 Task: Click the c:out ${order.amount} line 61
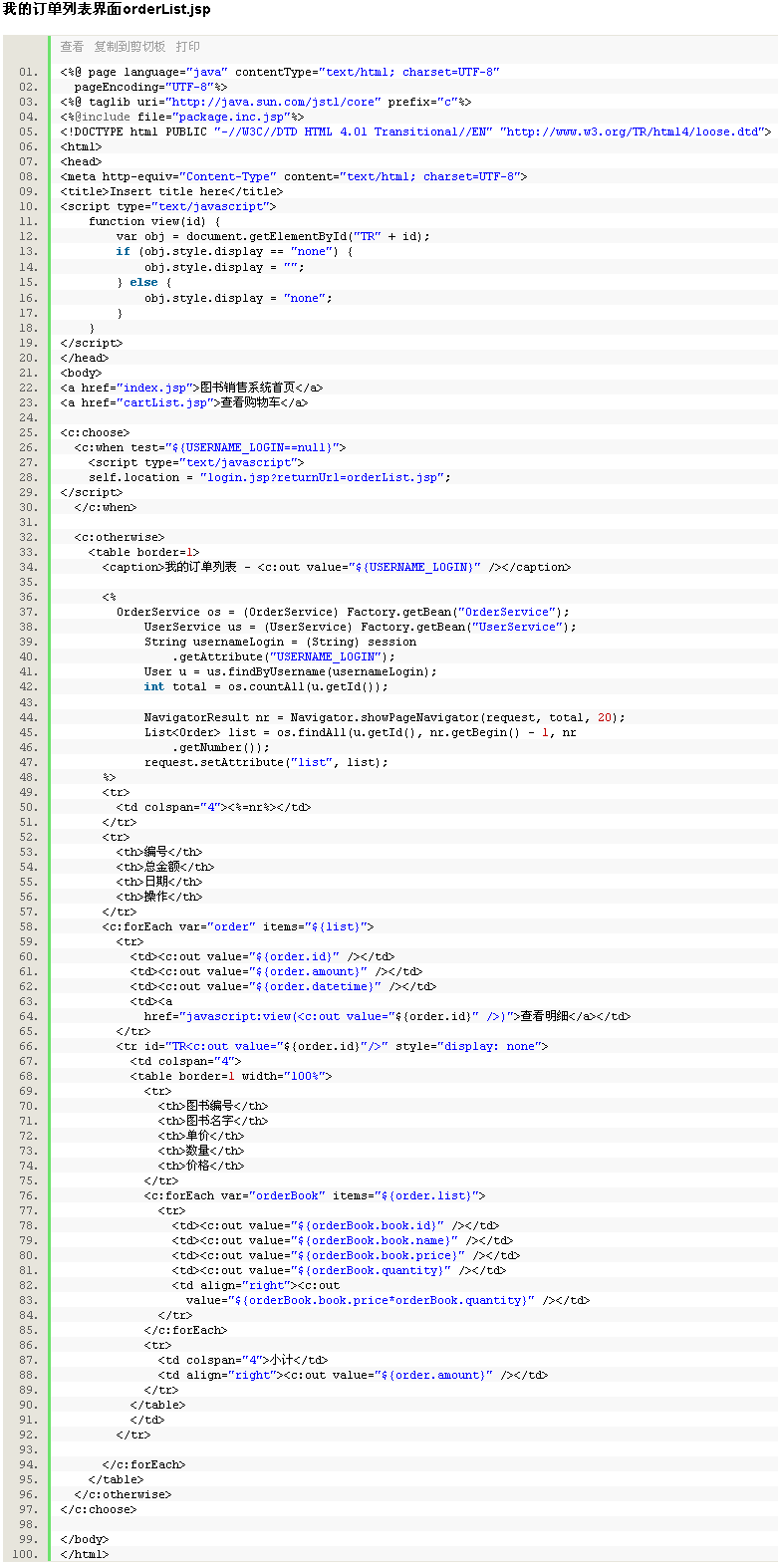coord(276,971)
